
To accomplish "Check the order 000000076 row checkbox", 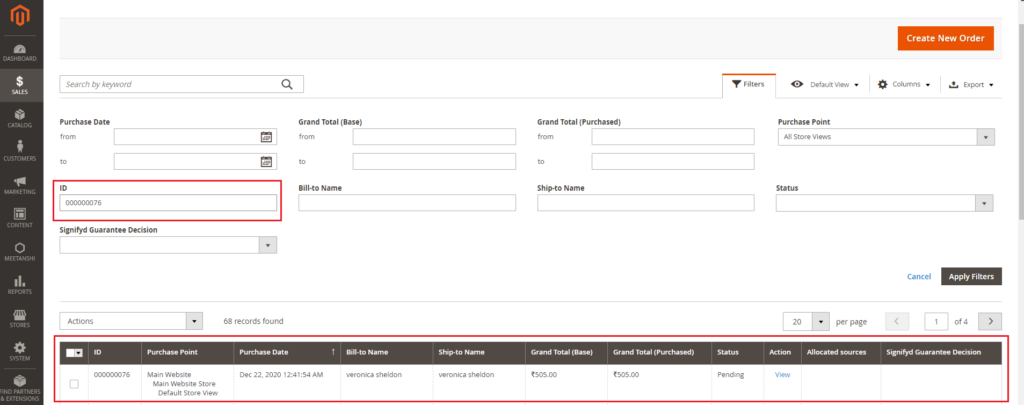I will pos(74,384).
